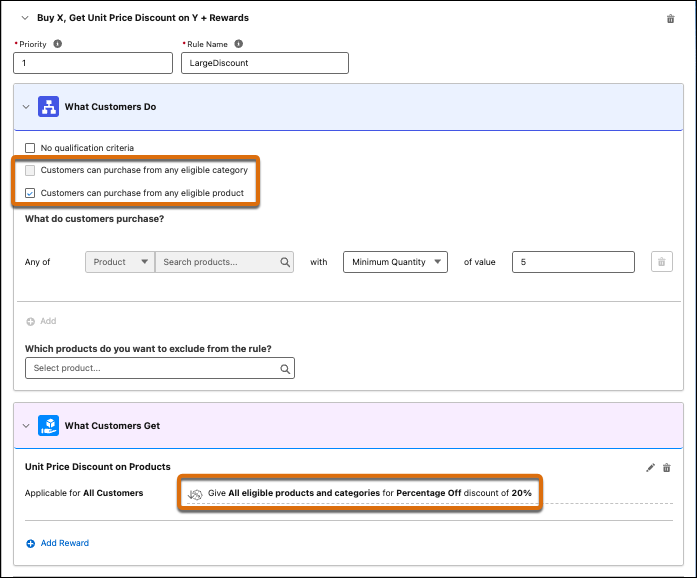Click the Add criteria button
697x578 pixels.
click(41, 321)
